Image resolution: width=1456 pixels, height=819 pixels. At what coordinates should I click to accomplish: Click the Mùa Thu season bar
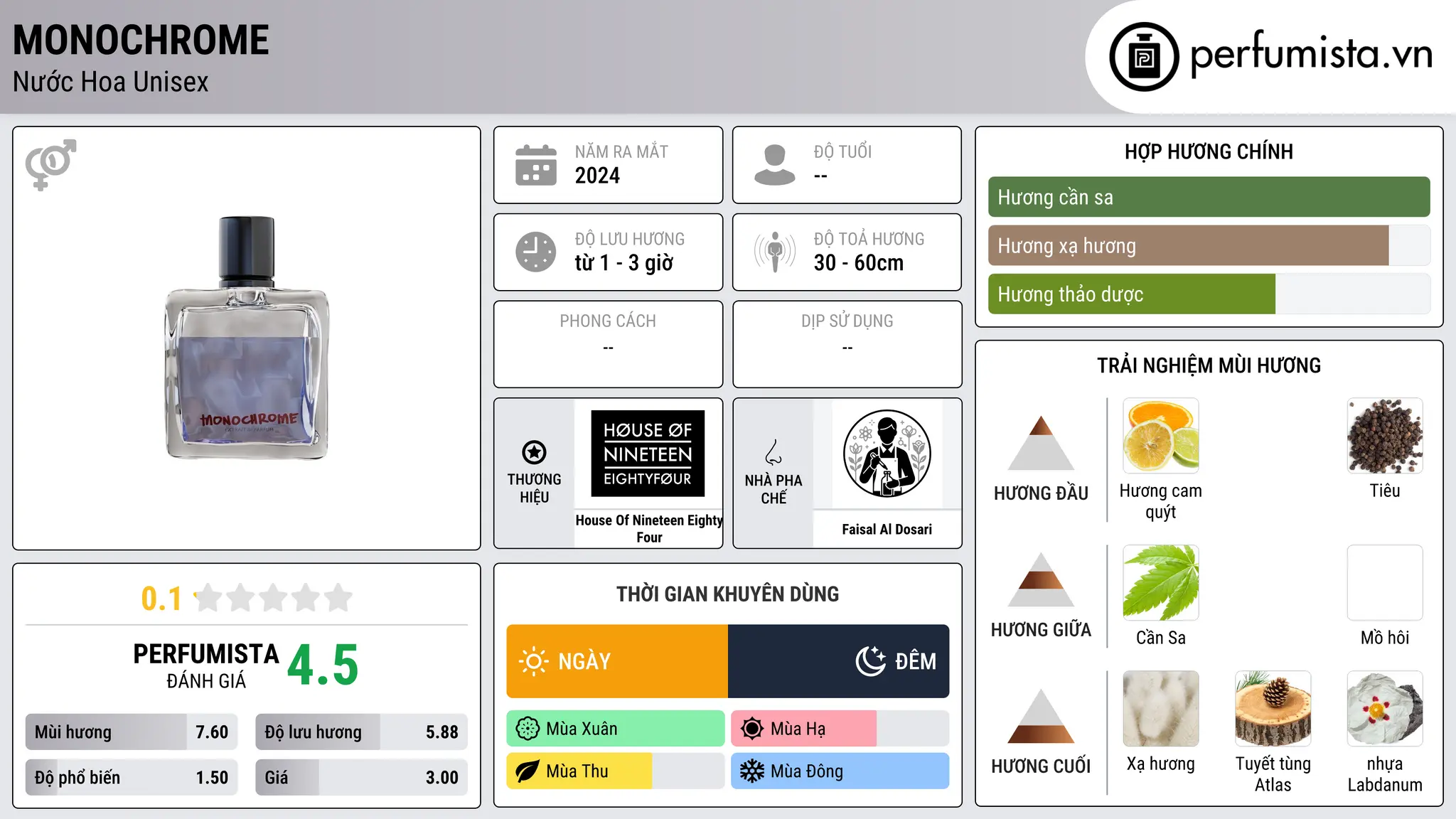click(616, 771)
